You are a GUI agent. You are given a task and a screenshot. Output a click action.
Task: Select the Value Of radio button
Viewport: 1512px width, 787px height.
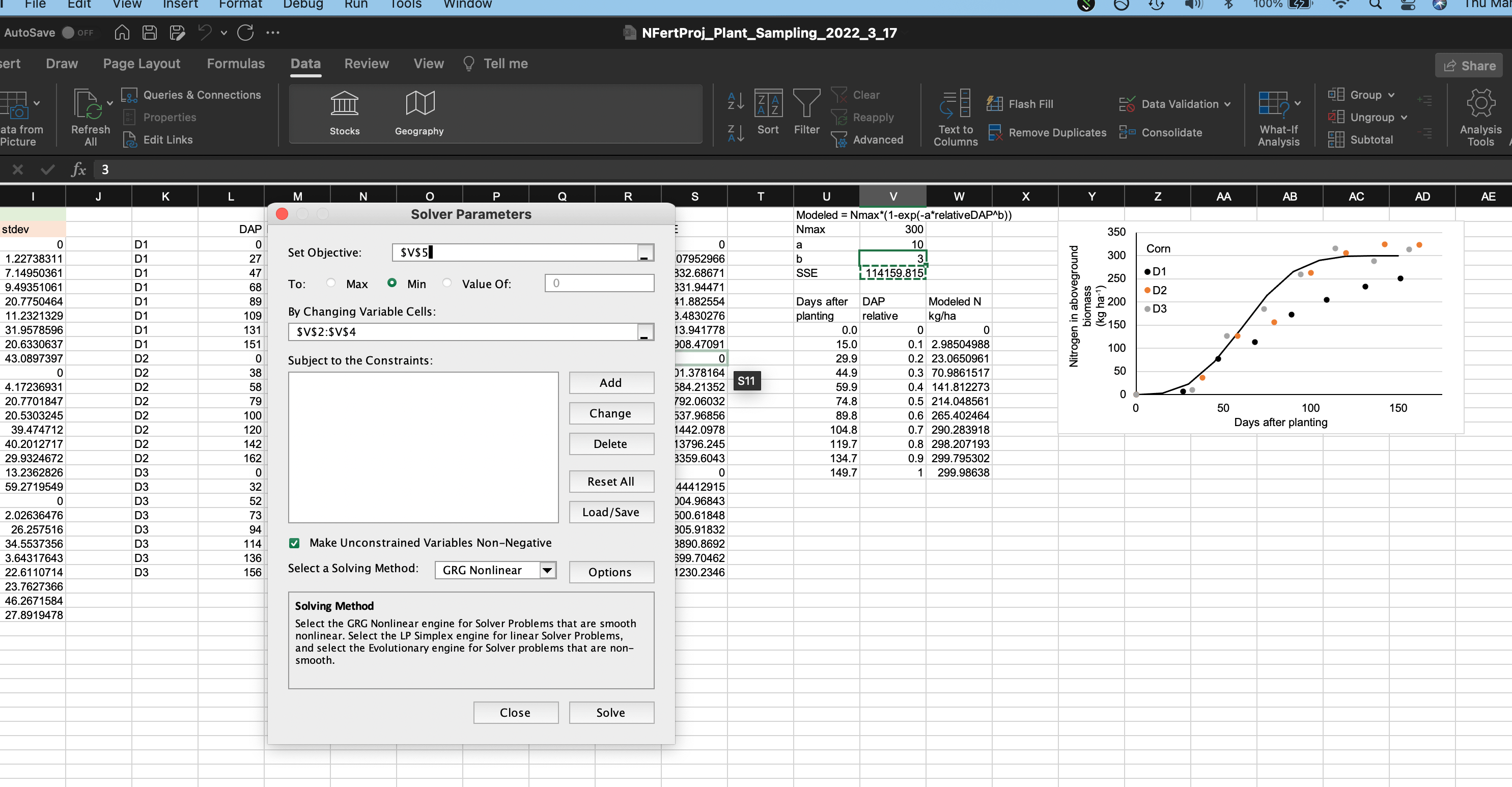tap(447, 283)
